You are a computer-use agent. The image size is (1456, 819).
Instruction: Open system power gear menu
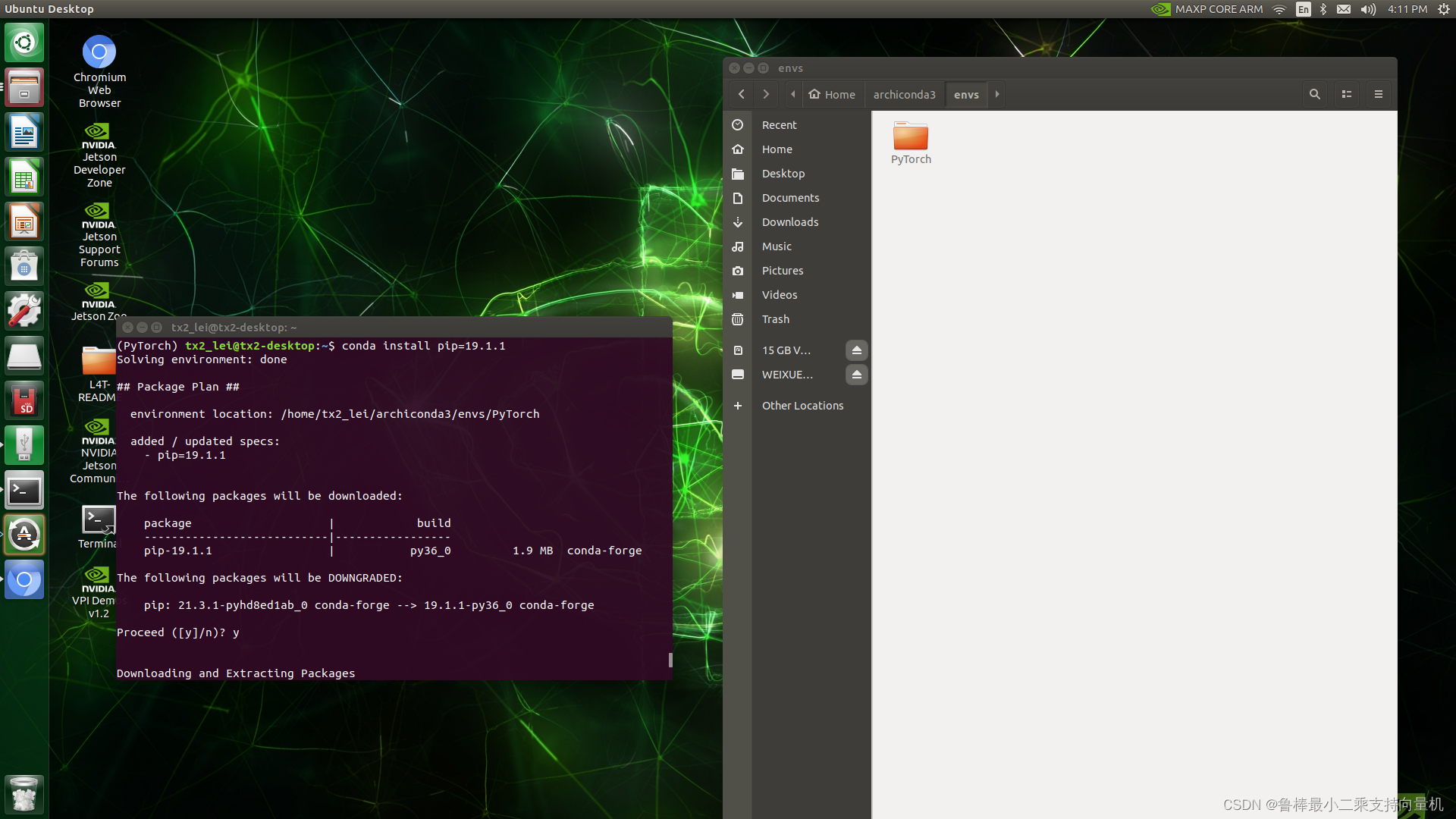[1443, 9]
